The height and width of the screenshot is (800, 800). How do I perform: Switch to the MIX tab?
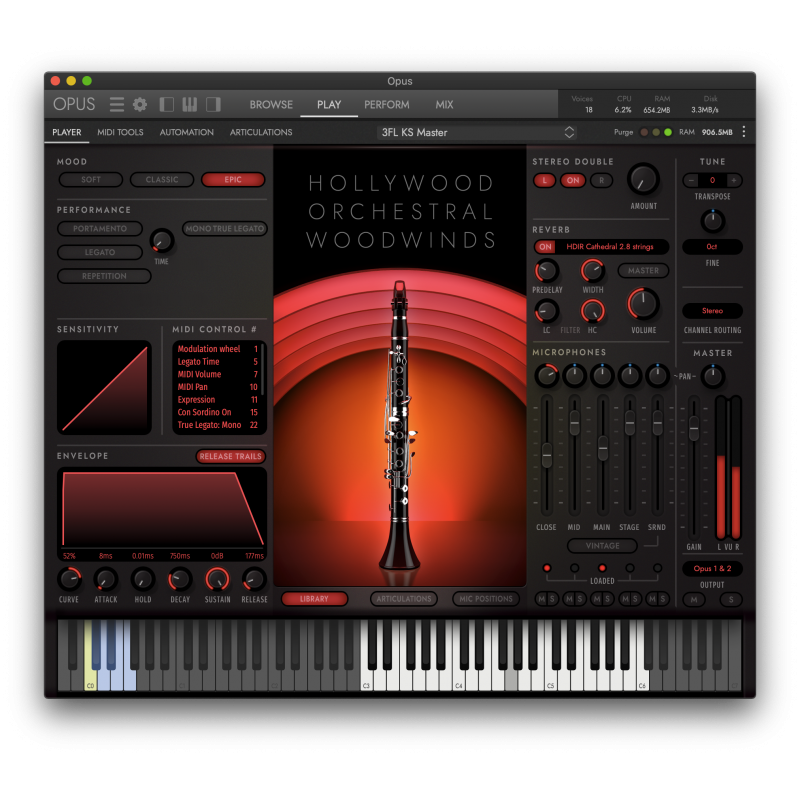pos(444,105)
